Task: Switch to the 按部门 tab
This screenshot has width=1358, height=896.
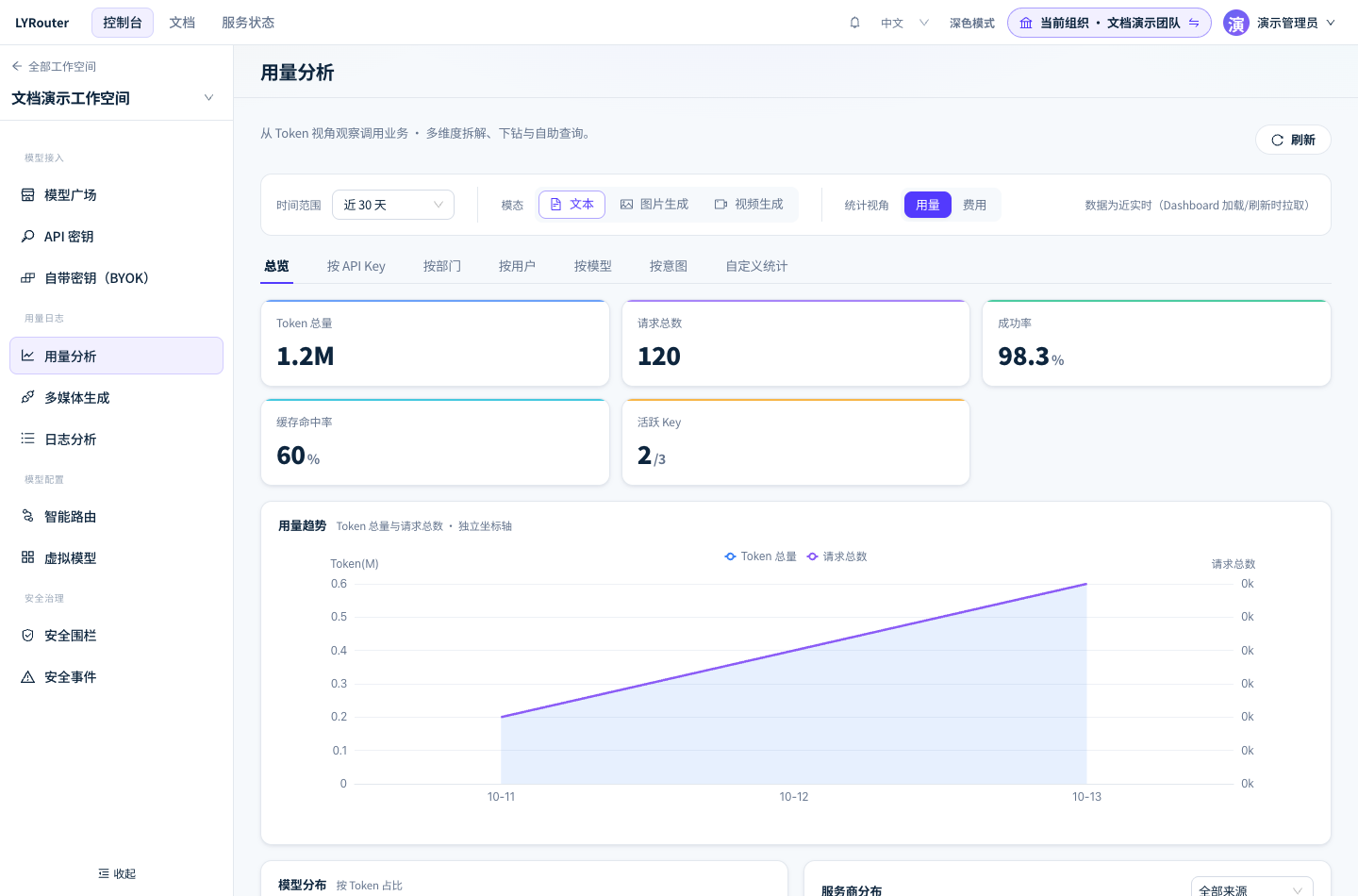Action: tap(442, 266)
